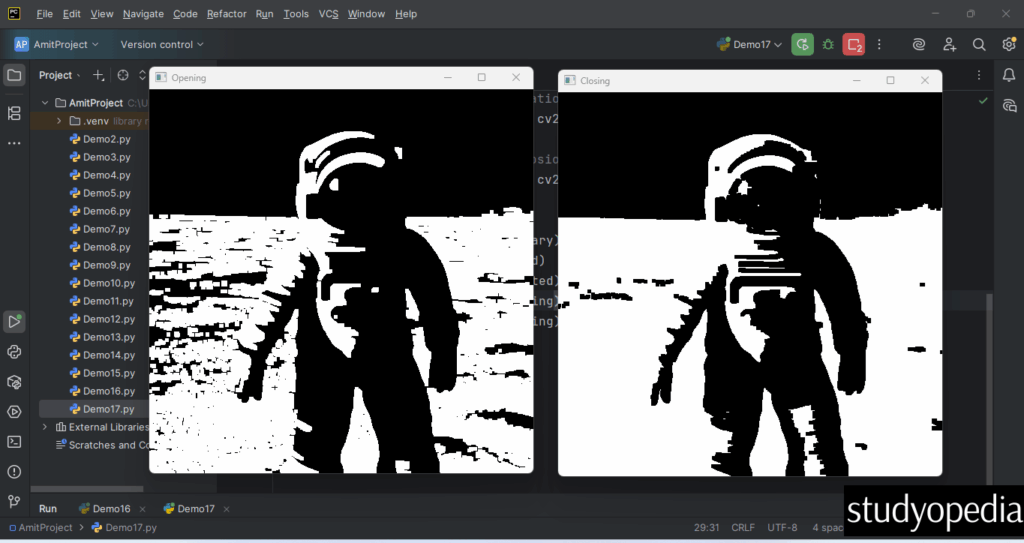Open the Structure tool window icon
The width and height of the screenshot is (1024, 543).
14,113
